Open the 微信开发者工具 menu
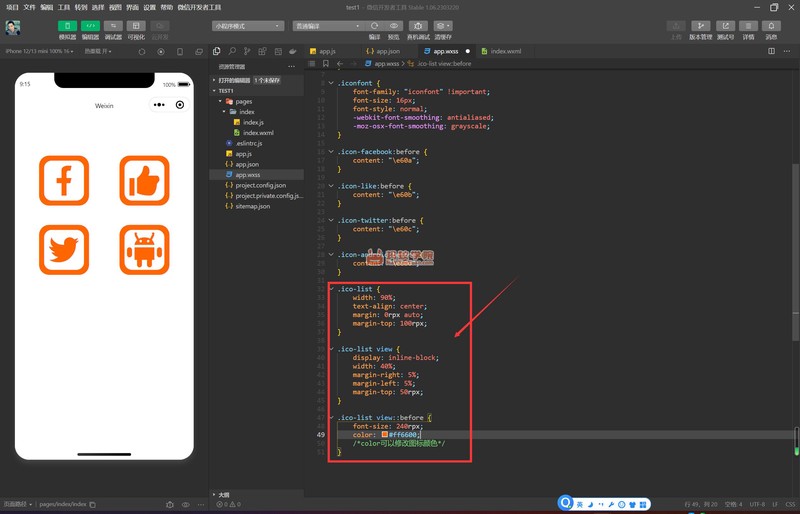 [x=199, y=7]
